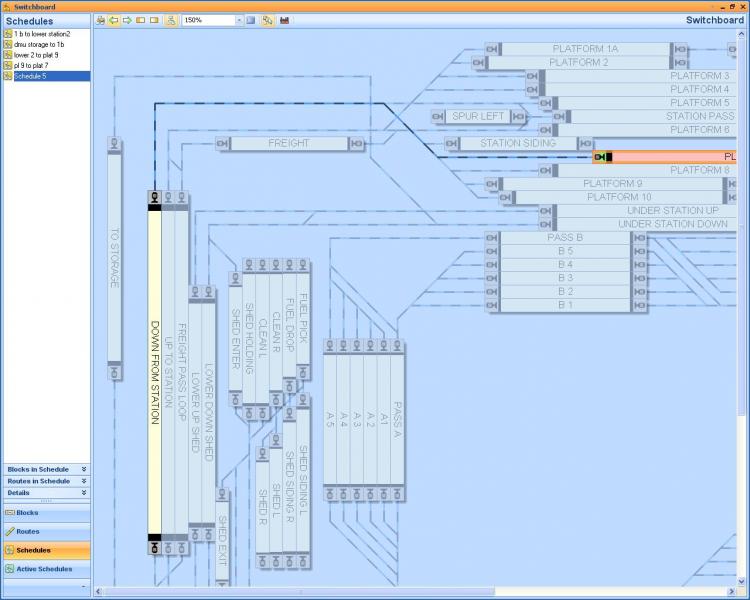
Task: Click the red locomotive toolbar icon
Action: pos(285,20)
